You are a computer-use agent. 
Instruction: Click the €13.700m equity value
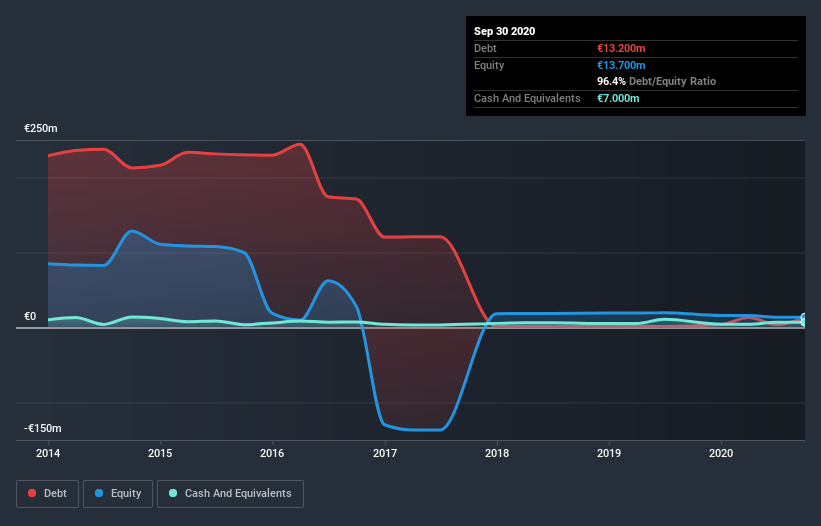(621, 65)
